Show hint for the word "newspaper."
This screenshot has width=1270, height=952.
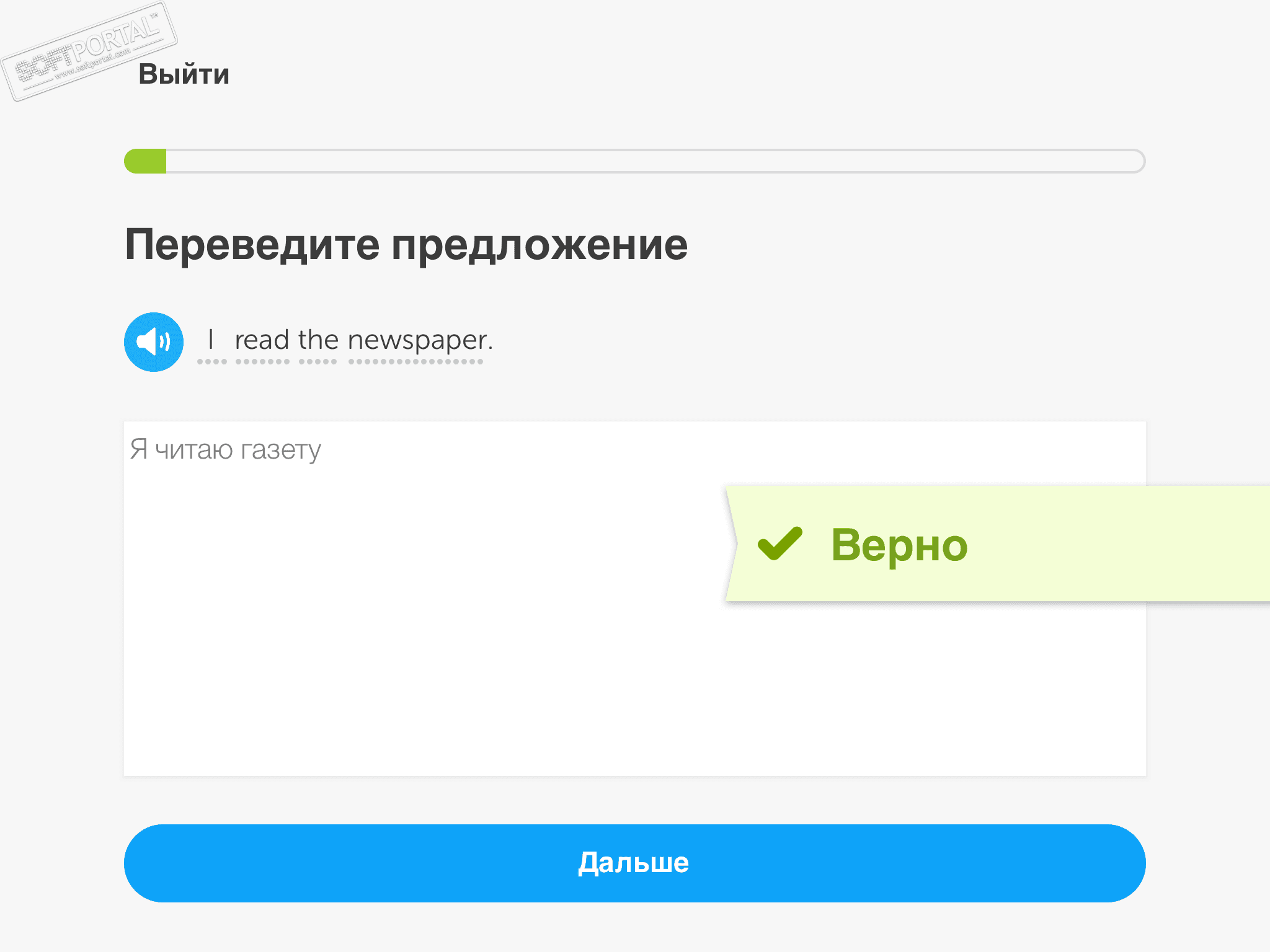(420, 340)
